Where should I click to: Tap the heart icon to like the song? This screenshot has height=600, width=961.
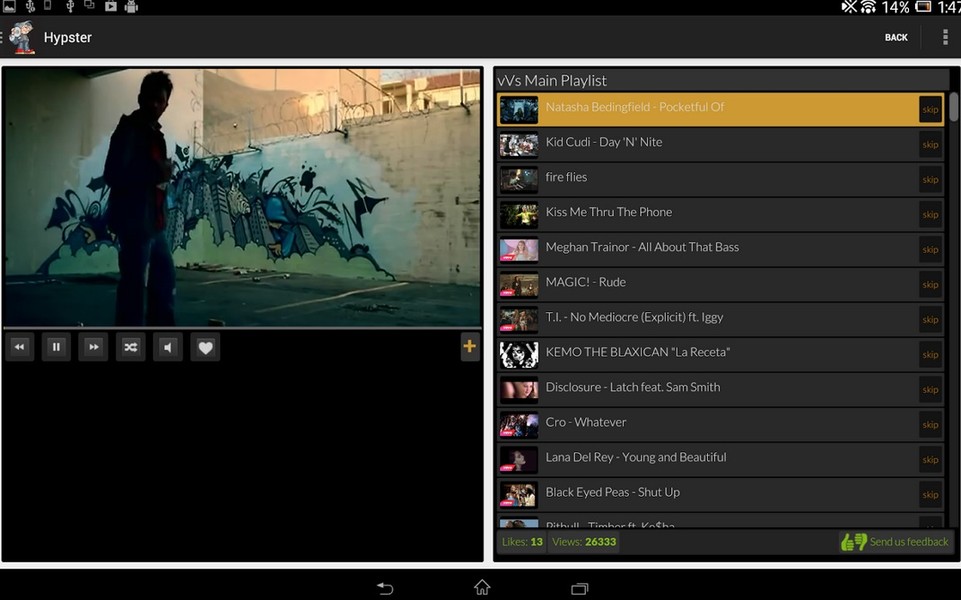pos(205,347)
